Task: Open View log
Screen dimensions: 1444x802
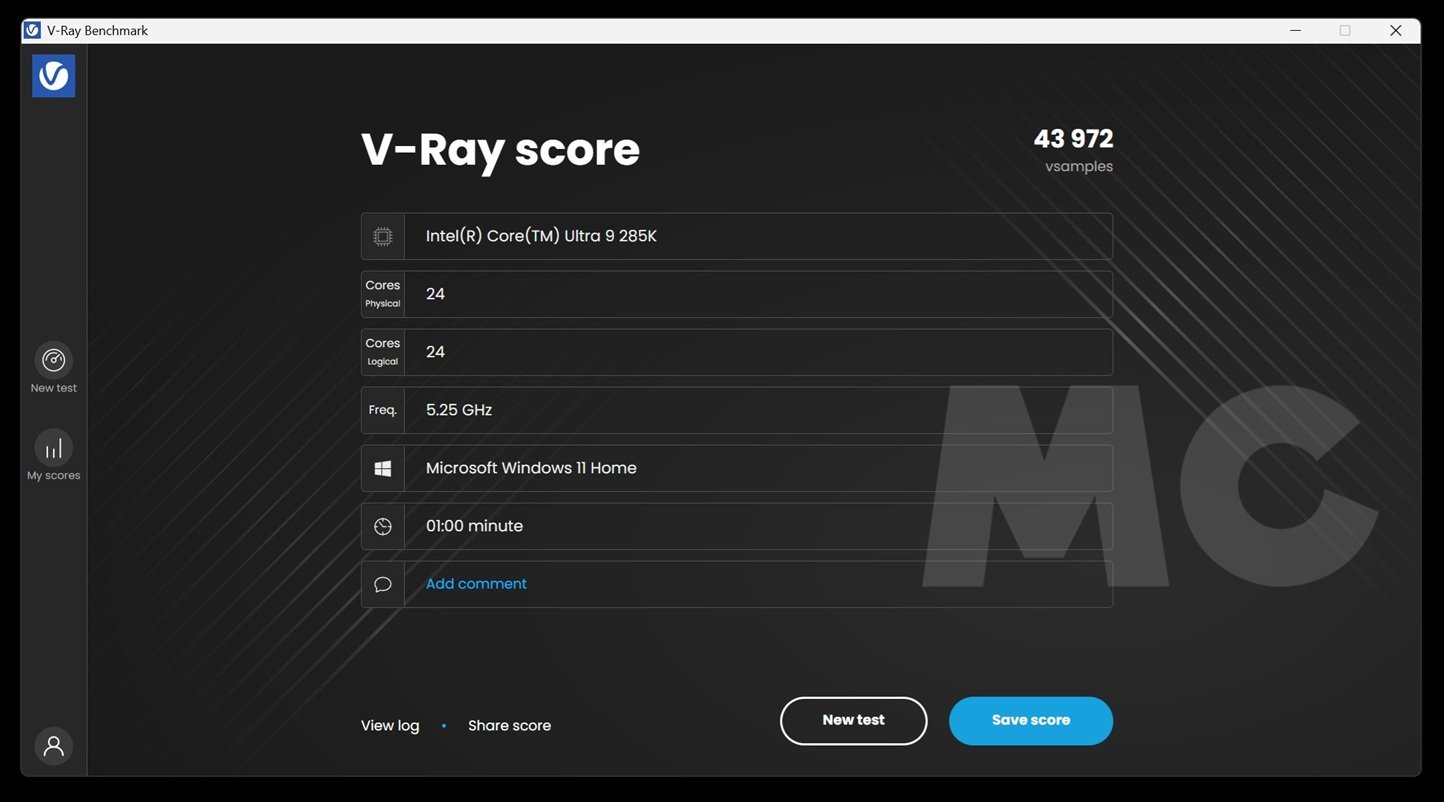Action: tap(389, 725)
